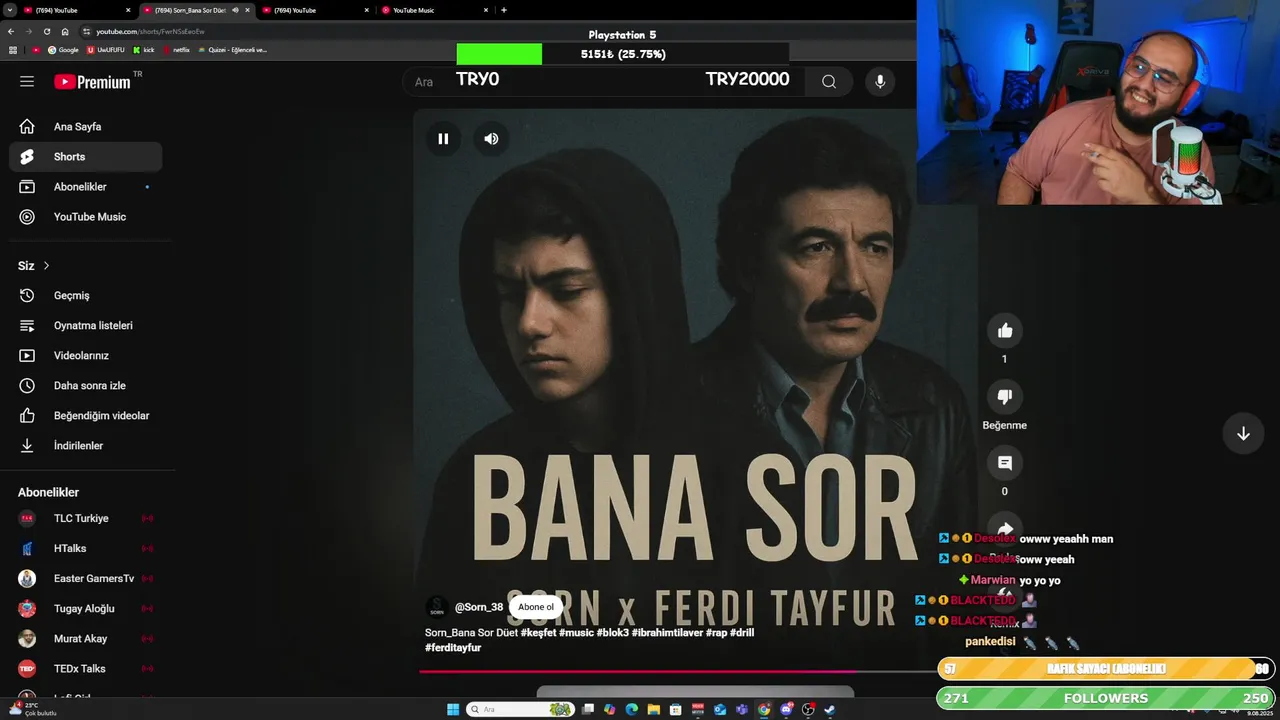Image resolution: width=1280 pixels, height=720 pixels.
Task: Select Shorts in the sidebar
Action: pos(86,157)
